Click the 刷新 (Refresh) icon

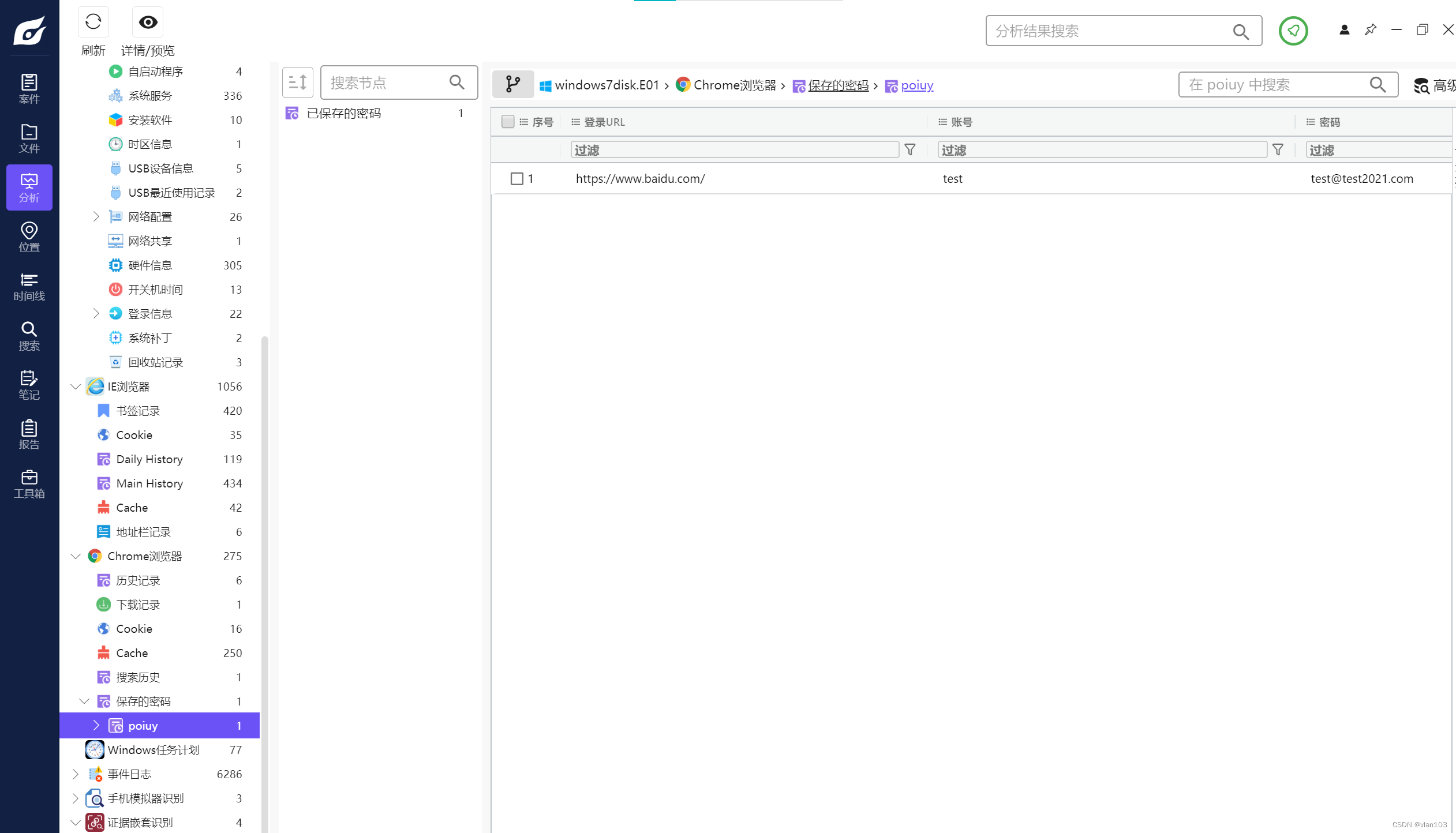click(93, 22)
